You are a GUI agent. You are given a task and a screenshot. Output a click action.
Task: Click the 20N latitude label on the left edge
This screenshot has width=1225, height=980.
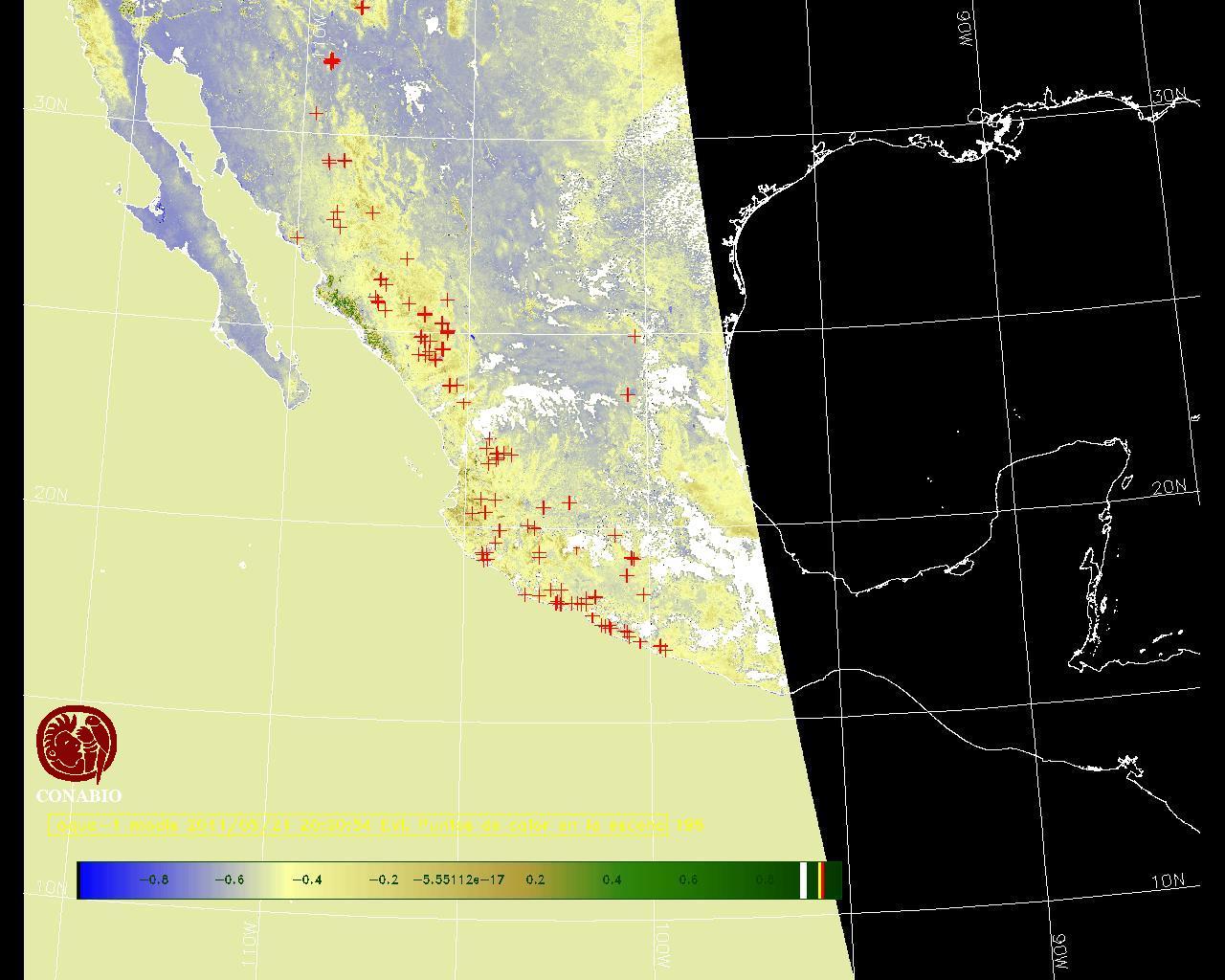tap(51, 494)
